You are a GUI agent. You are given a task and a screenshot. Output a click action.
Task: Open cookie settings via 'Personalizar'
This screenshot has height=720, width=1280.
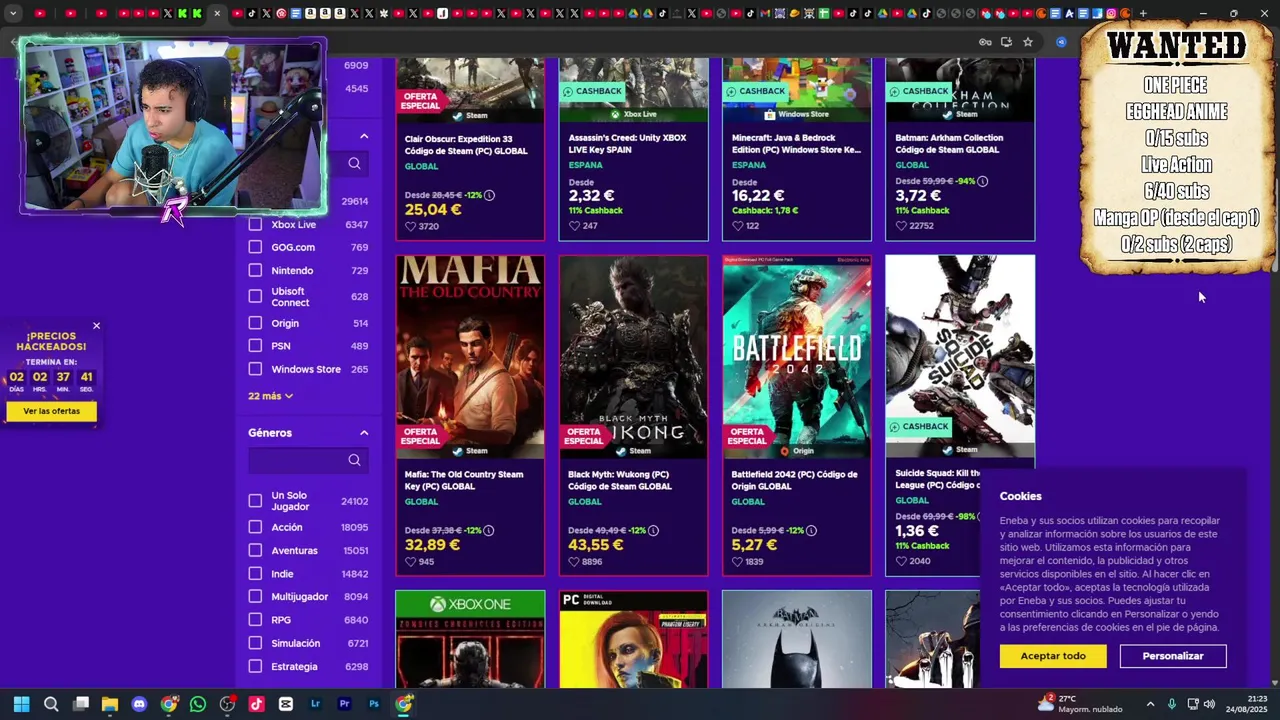point(1173,656)
